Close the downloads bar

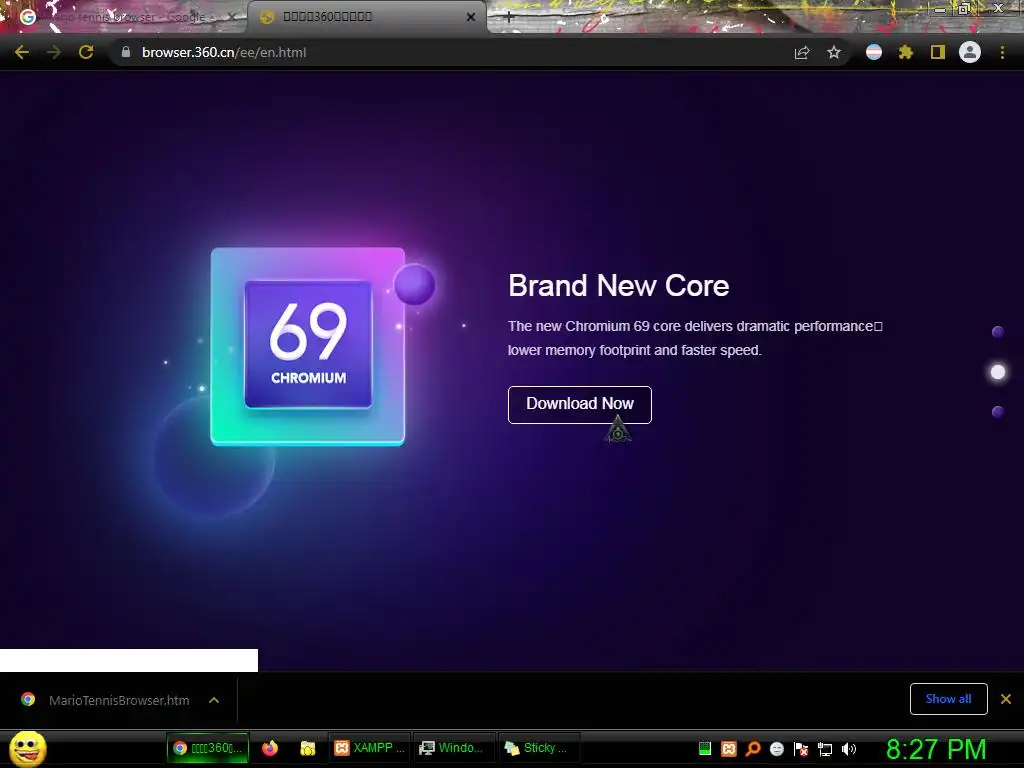click(x=1006, y=699)
